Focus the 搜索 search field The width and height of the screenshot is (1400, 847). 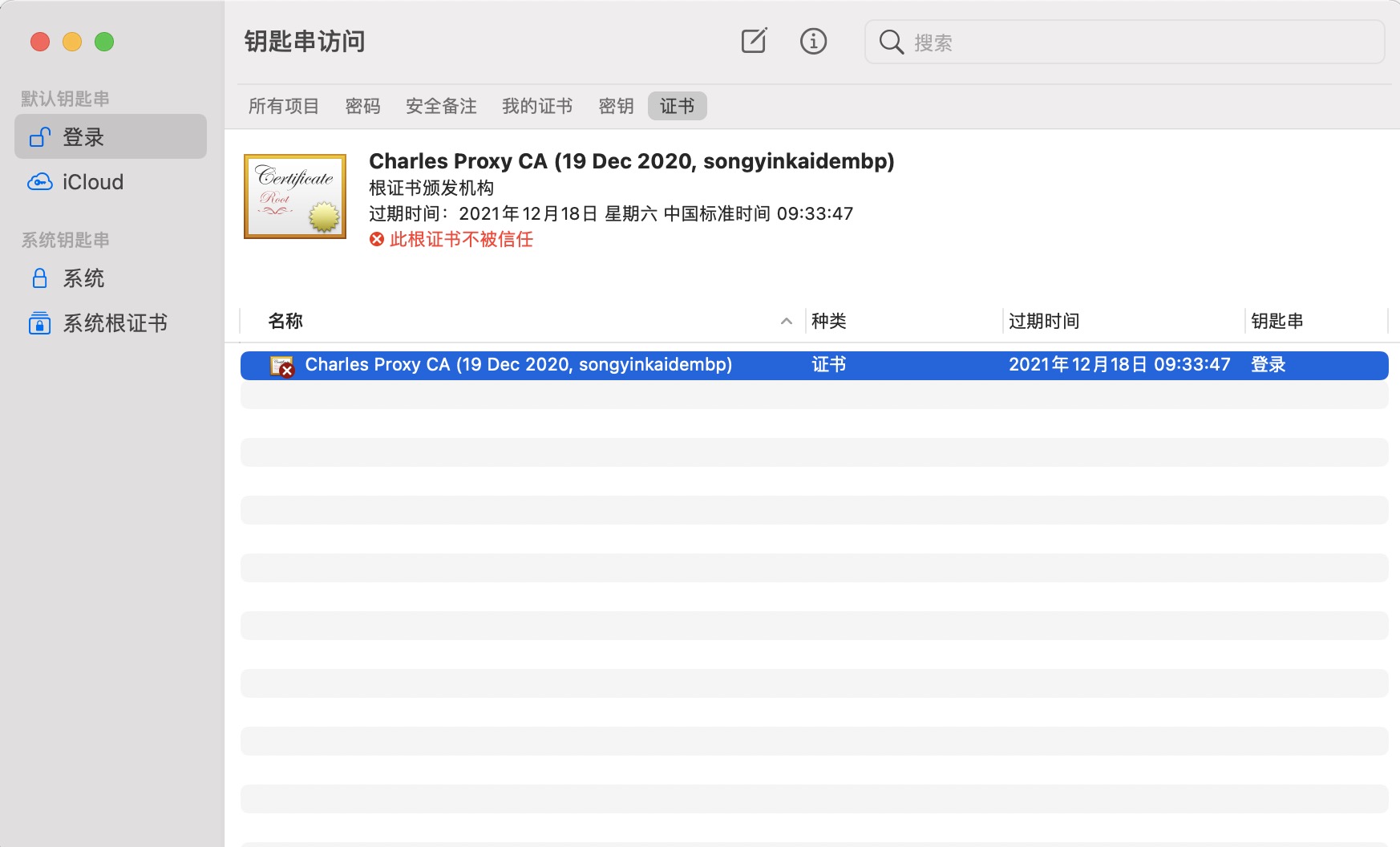(1124, 42)
